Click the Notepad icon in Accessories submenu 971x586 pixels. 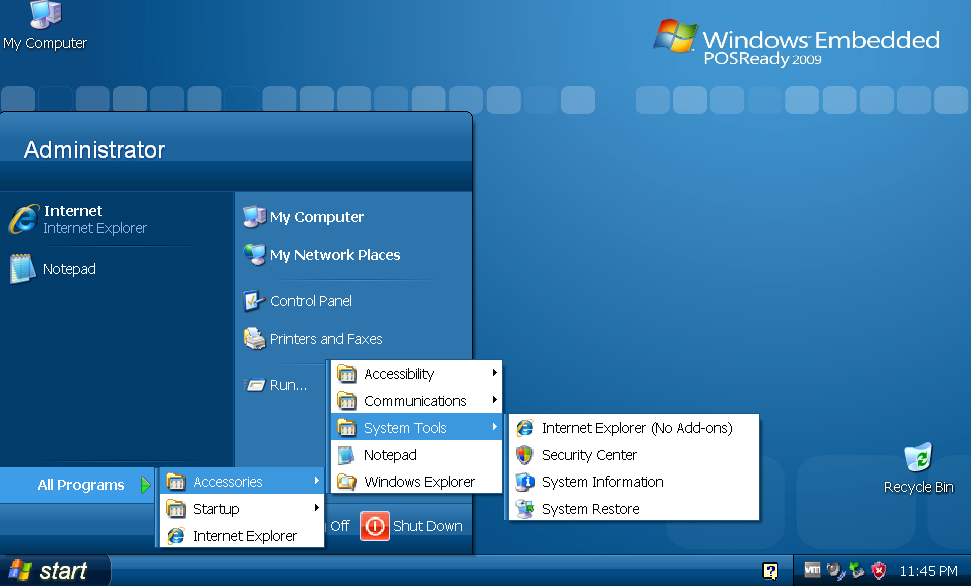point(346,455)
